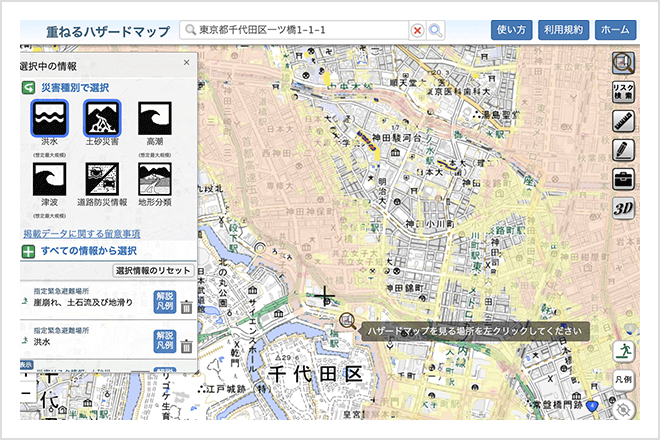Go to ホーム from the header
660x440 pixels.
pos(615,30)
